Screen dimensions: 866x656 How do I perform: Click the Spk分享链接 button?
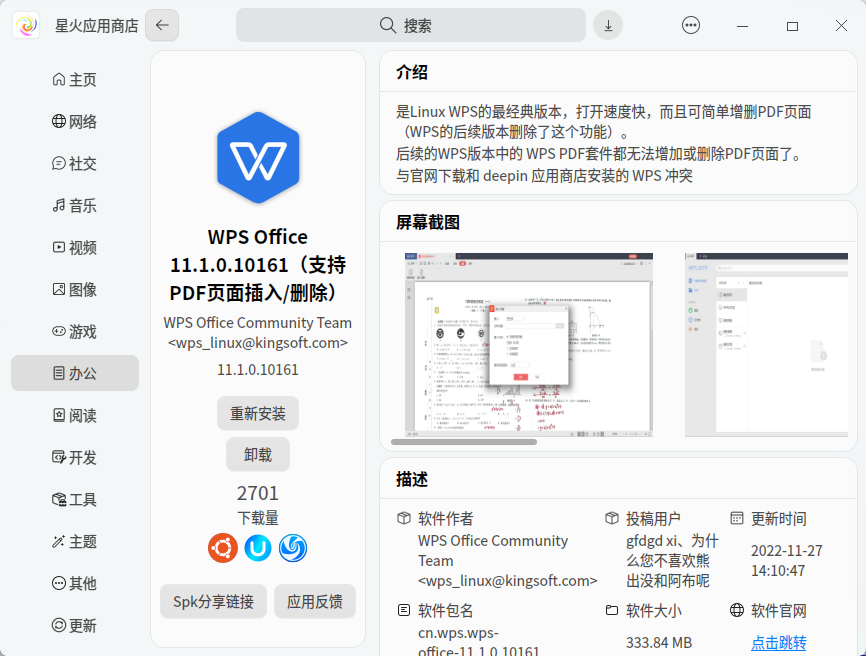pos(213,602)
